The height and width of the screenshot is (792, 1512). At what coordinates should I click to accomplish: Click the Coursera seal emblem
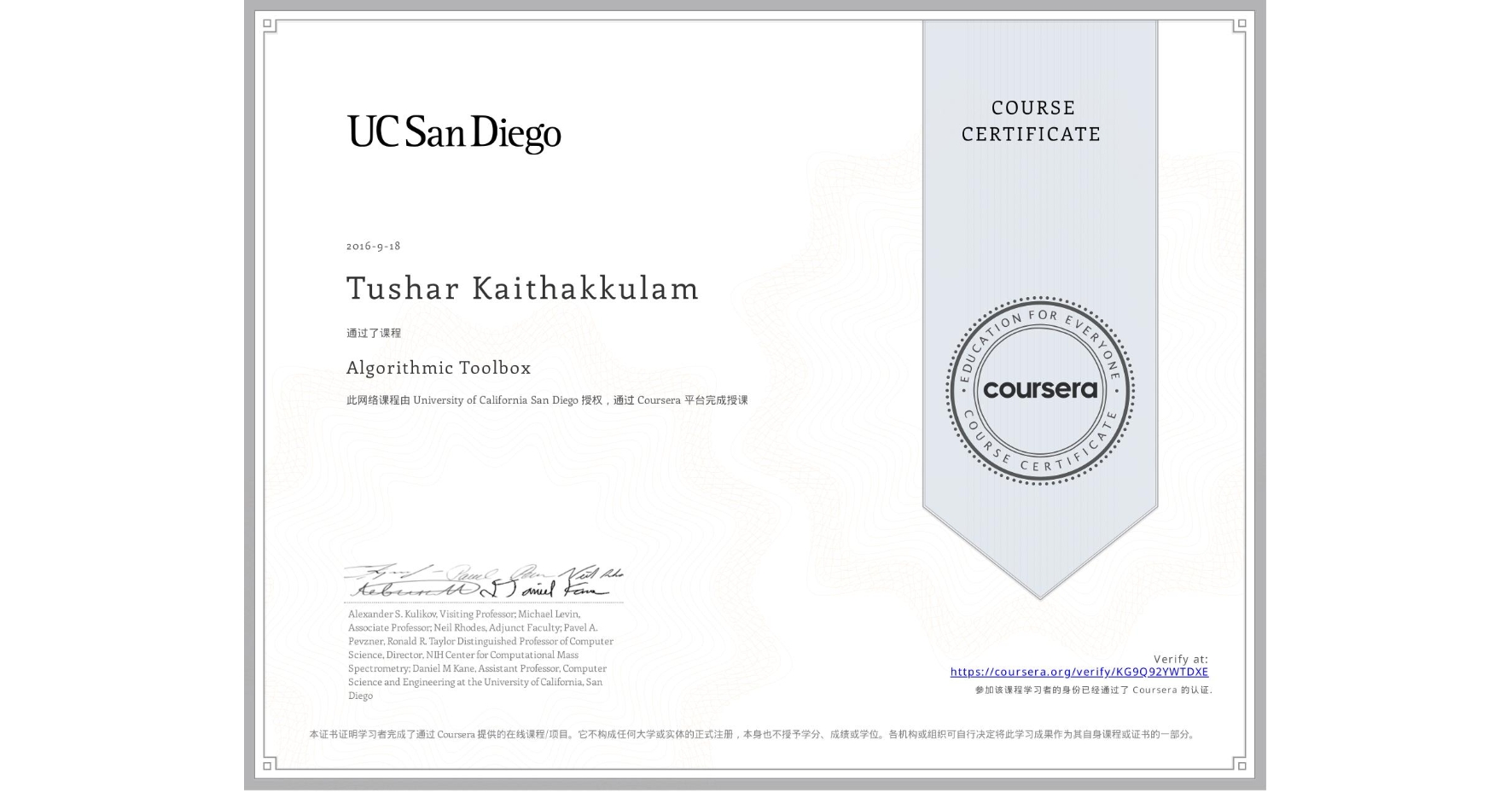click(1039, 390)
